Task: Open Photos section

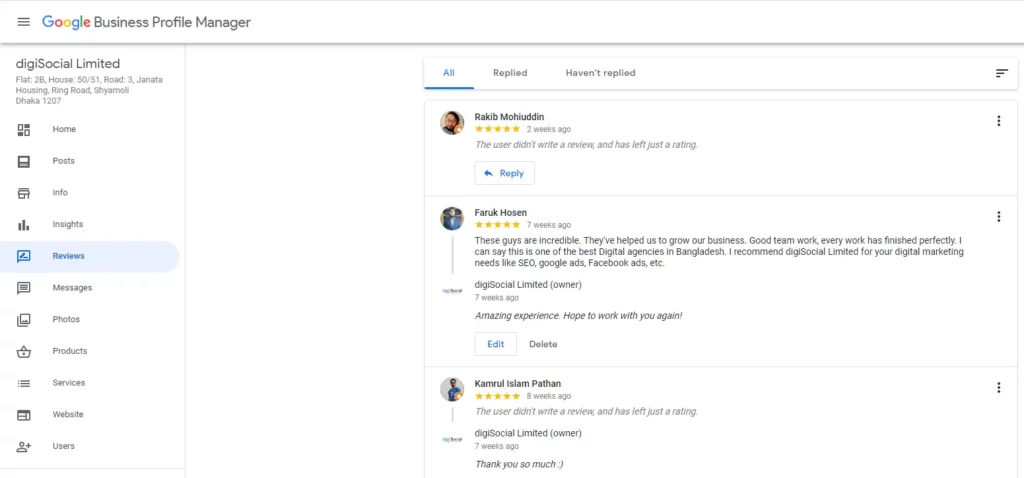Action: (x=66, y=320)
